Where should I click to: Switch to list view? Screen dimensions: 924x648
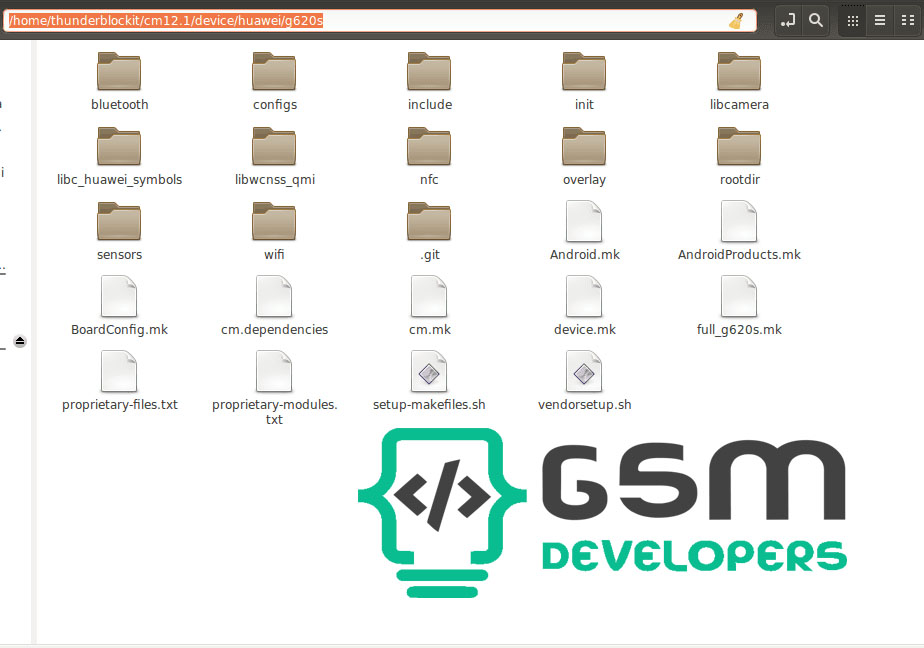(x=880, y=21)
